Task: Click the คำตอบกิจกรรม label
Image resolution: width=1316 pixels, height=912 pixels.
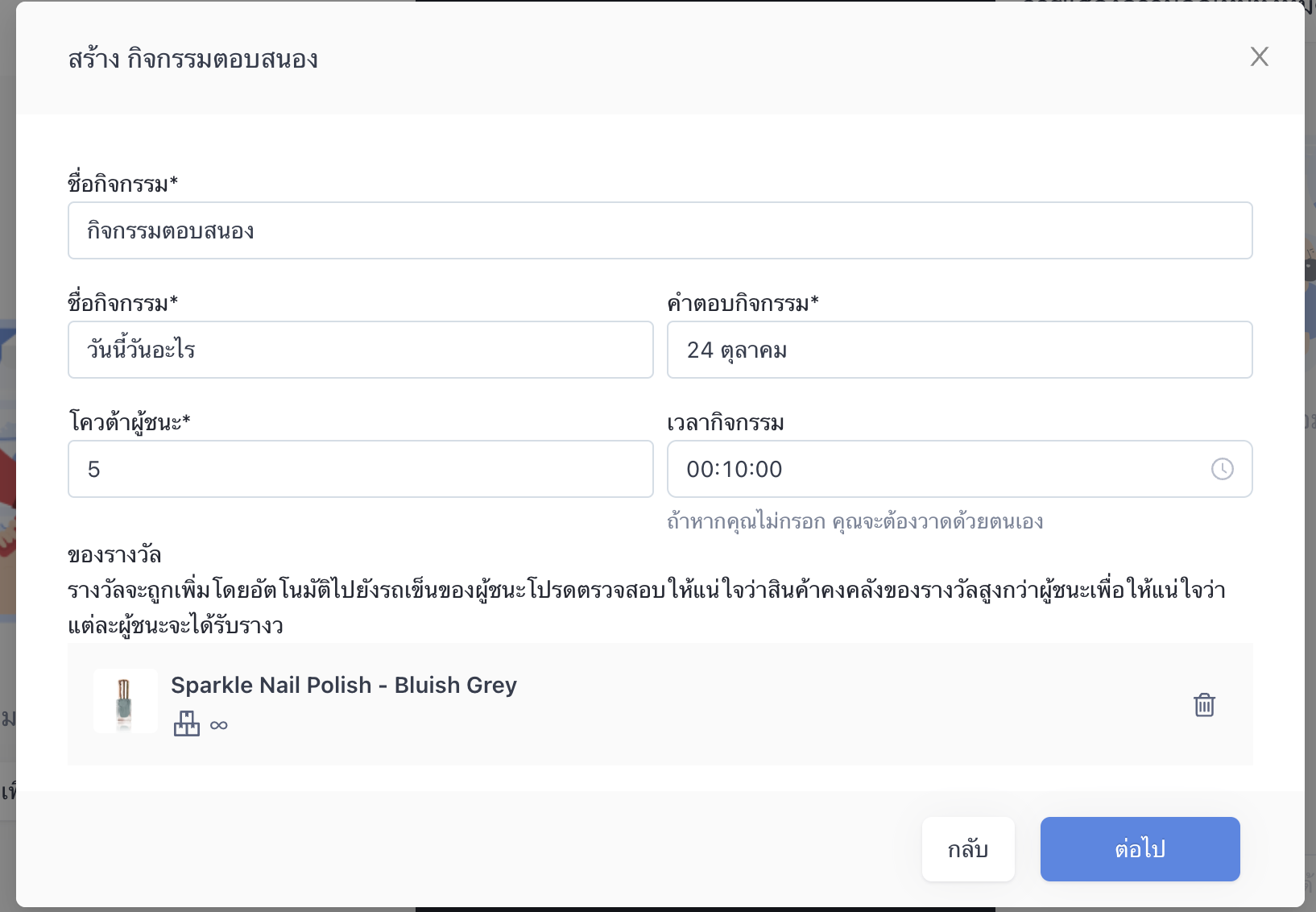Action: coord(743,304)
